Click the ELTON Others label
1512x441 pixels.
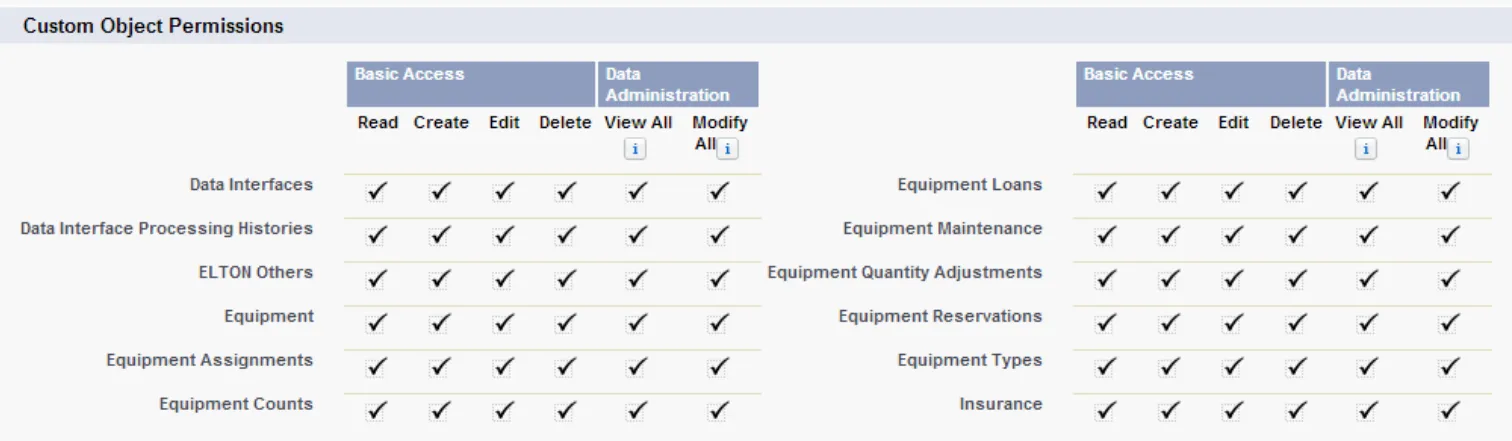[255, 272]
